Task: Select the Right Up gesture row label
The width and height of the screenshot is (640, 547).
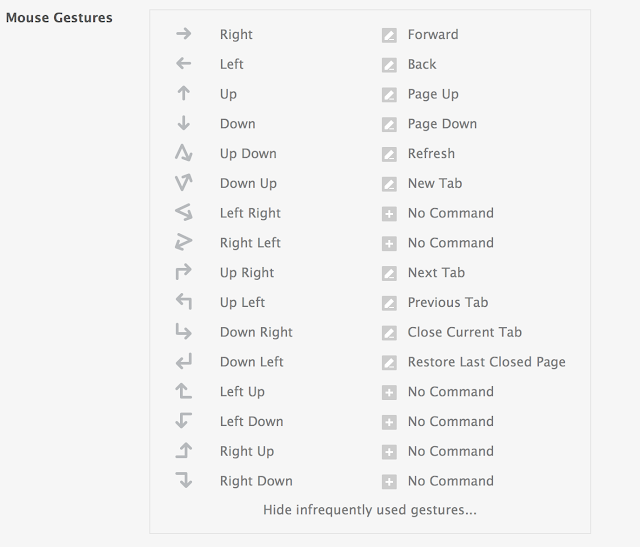Action: (x=246, y=451)
